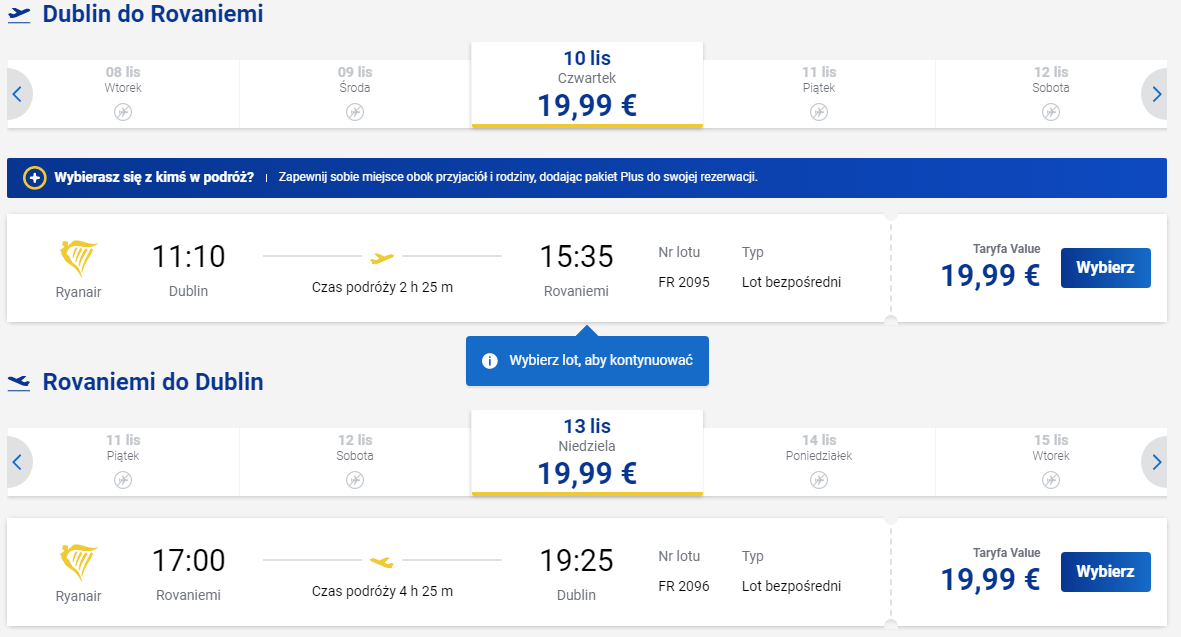Image resolution: width=1181 pixels, height=637 pixels.
Task: Click the Ryanair harp logo on flight FR 2096
Action: 78,562
